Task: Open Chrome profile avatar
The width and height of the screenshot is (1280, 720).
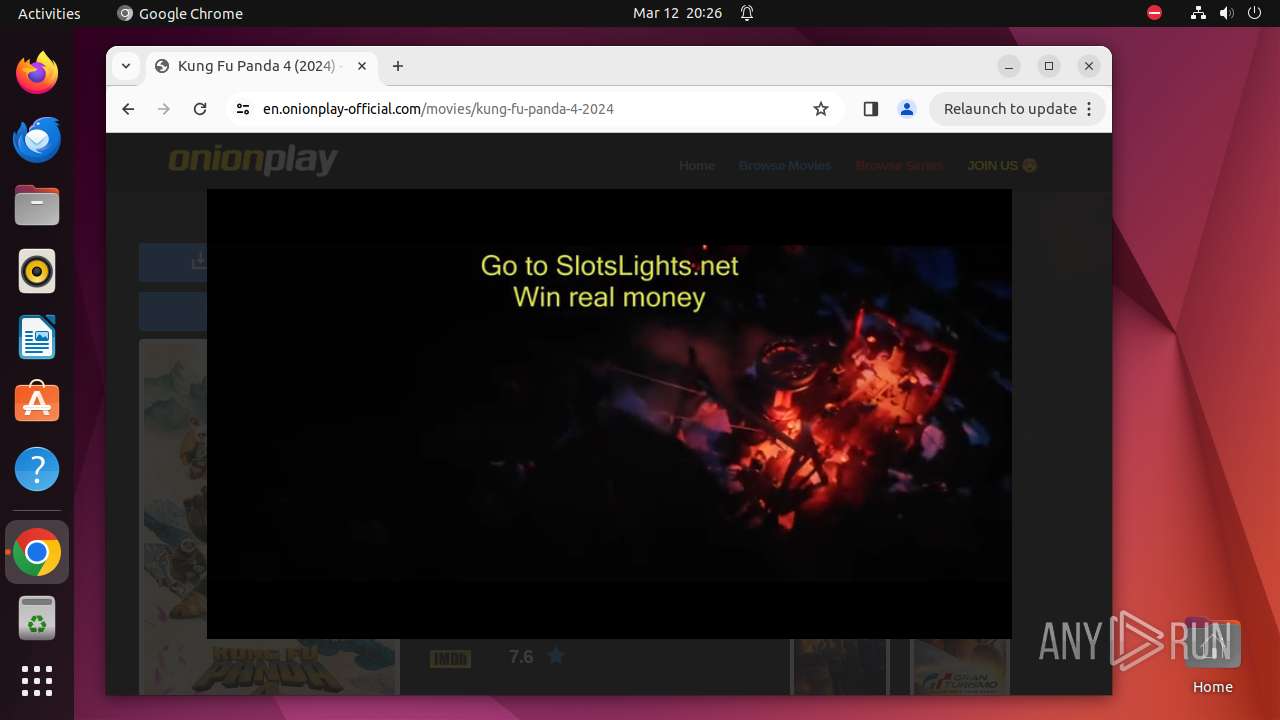Action: pyautogui.click(x=907, y=109)
